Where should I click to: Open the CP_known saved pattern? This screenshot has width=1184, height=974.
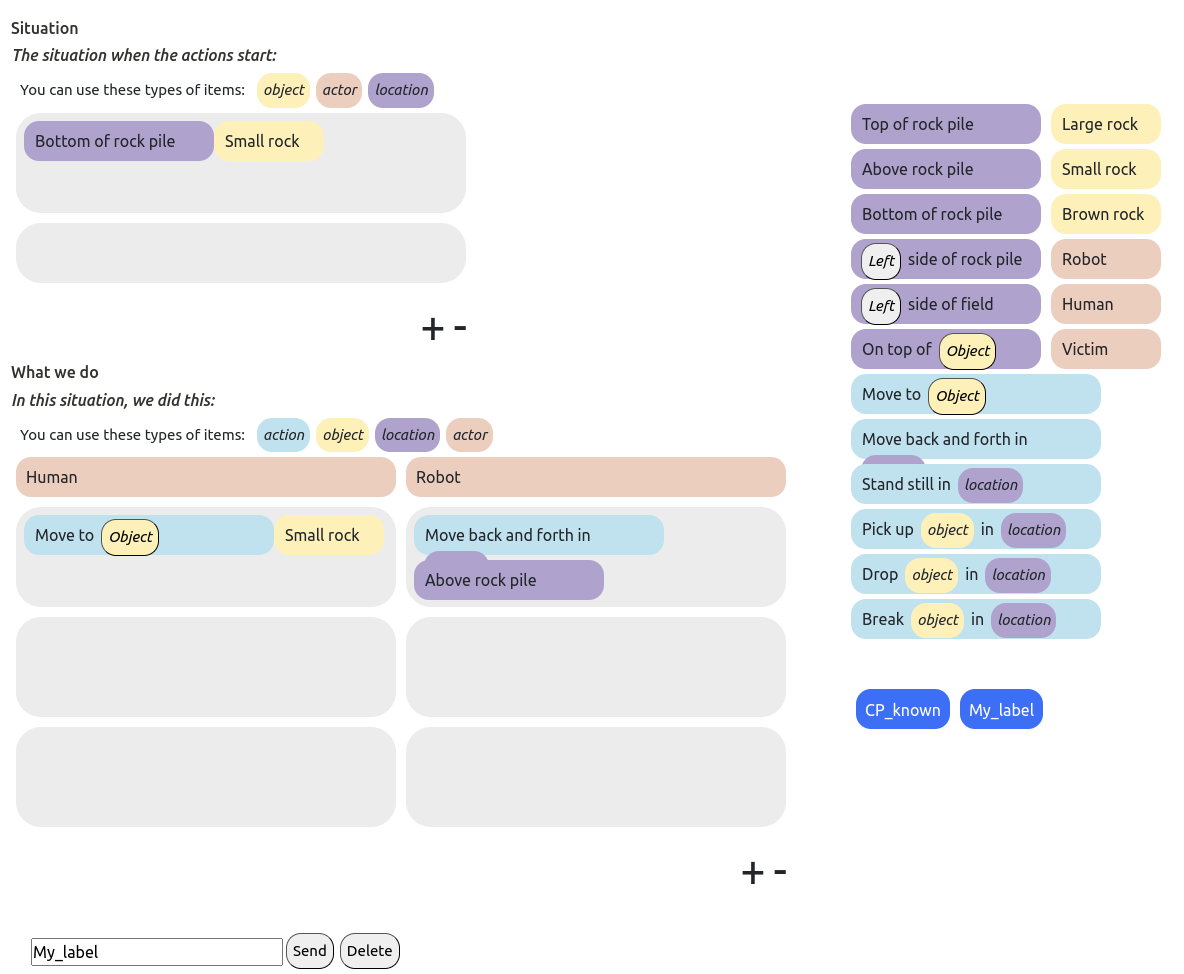[x=902, y=709]
